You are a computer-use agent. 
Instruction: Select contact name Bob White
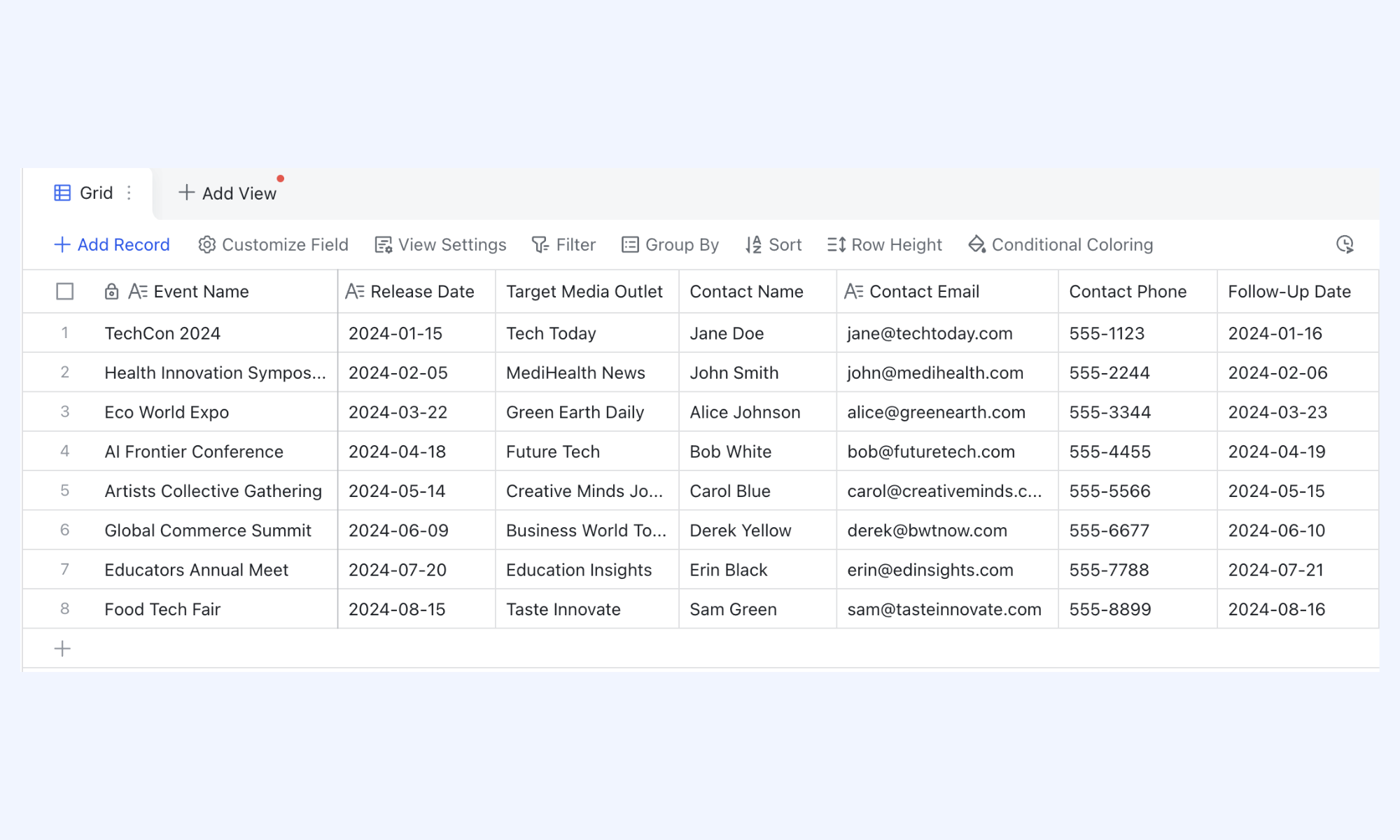pyautogui.click(x=758, y=451)
